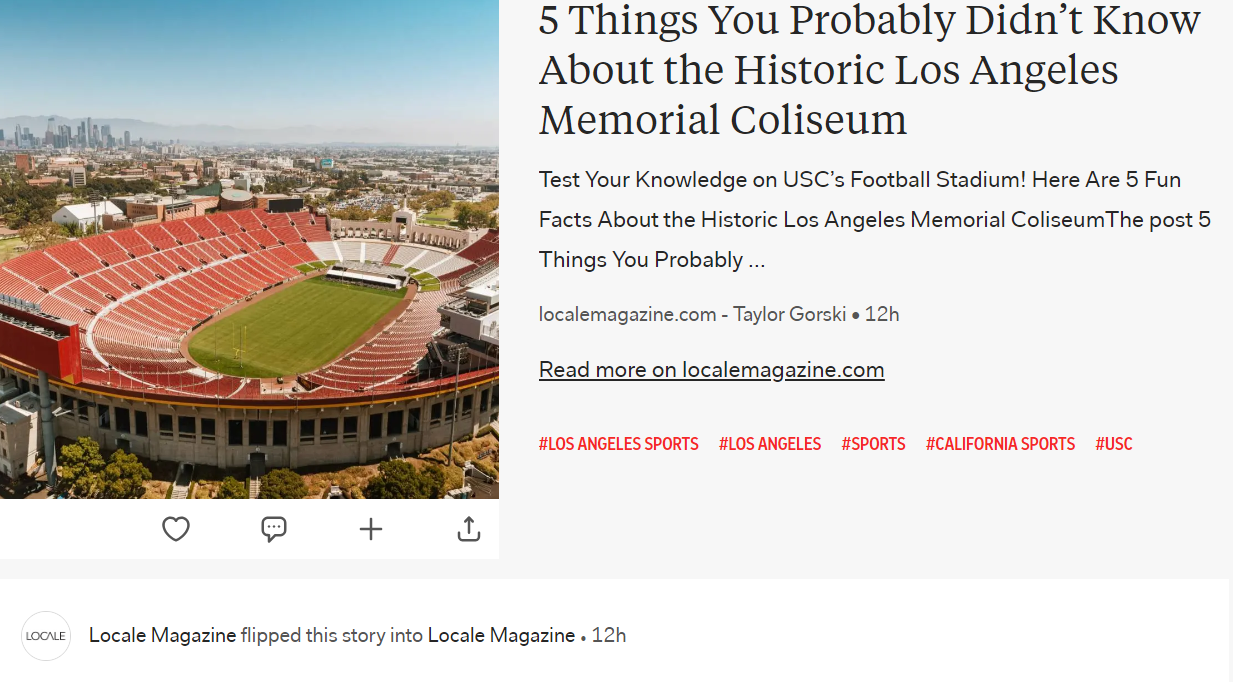Open comments via the speech bubble icon

pyautogui.click(x=274, y=529)
